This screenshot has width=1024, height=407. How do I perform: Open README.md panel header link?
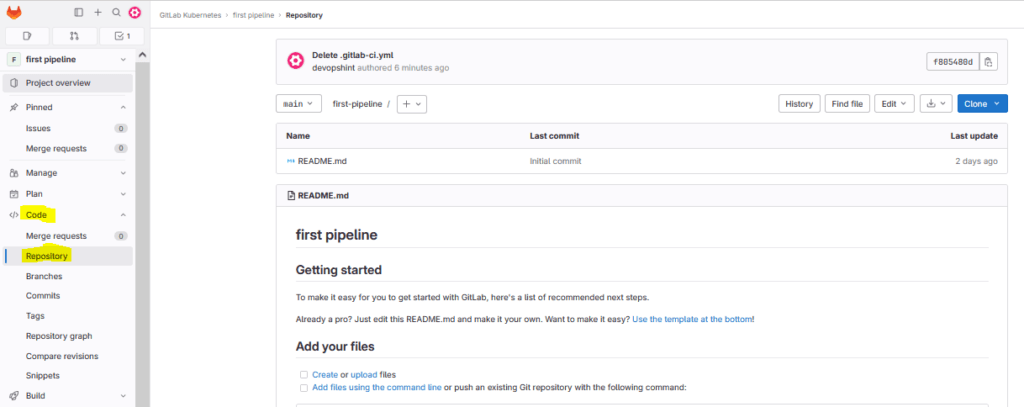pos(323,195)
